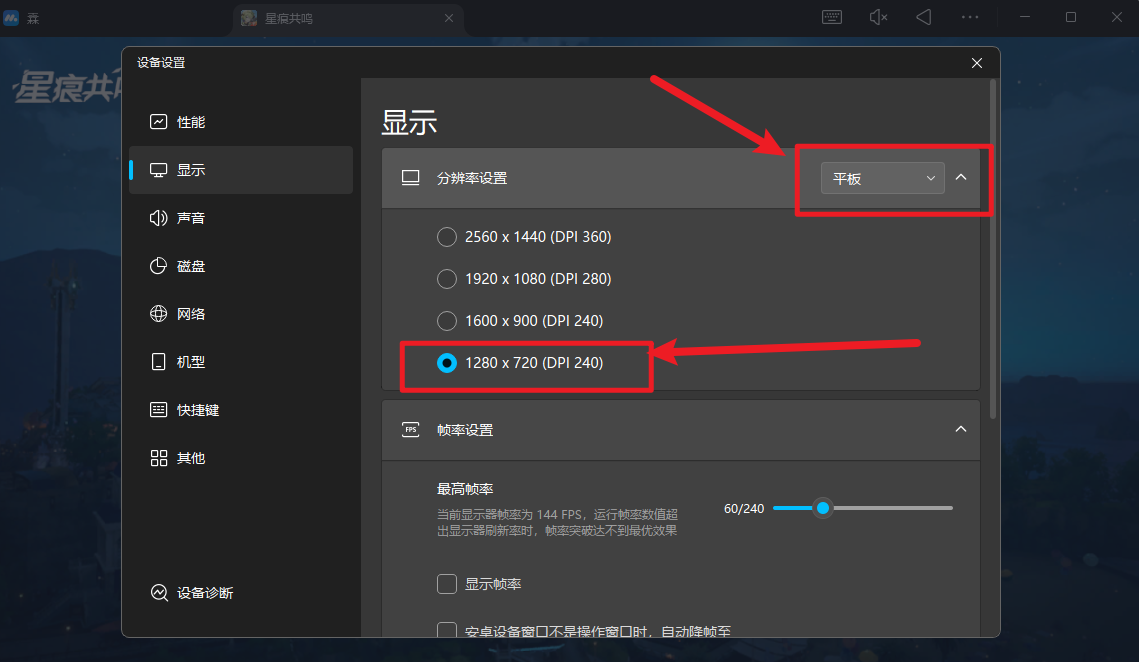
Task: Collapse the 分辨率设置 section
Action: [x=961, y=178]
